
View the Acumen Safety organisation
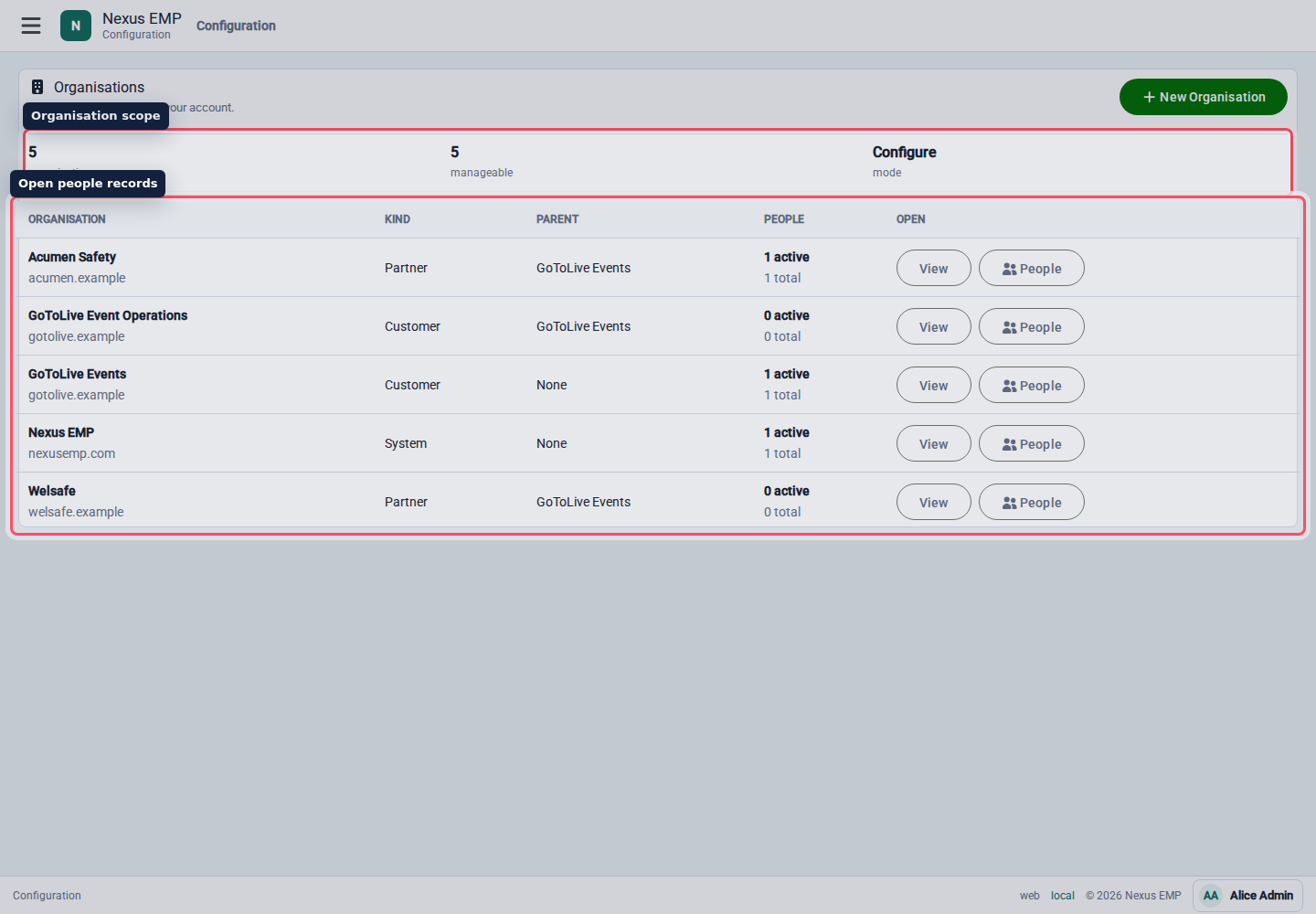(x=934, y=268)
